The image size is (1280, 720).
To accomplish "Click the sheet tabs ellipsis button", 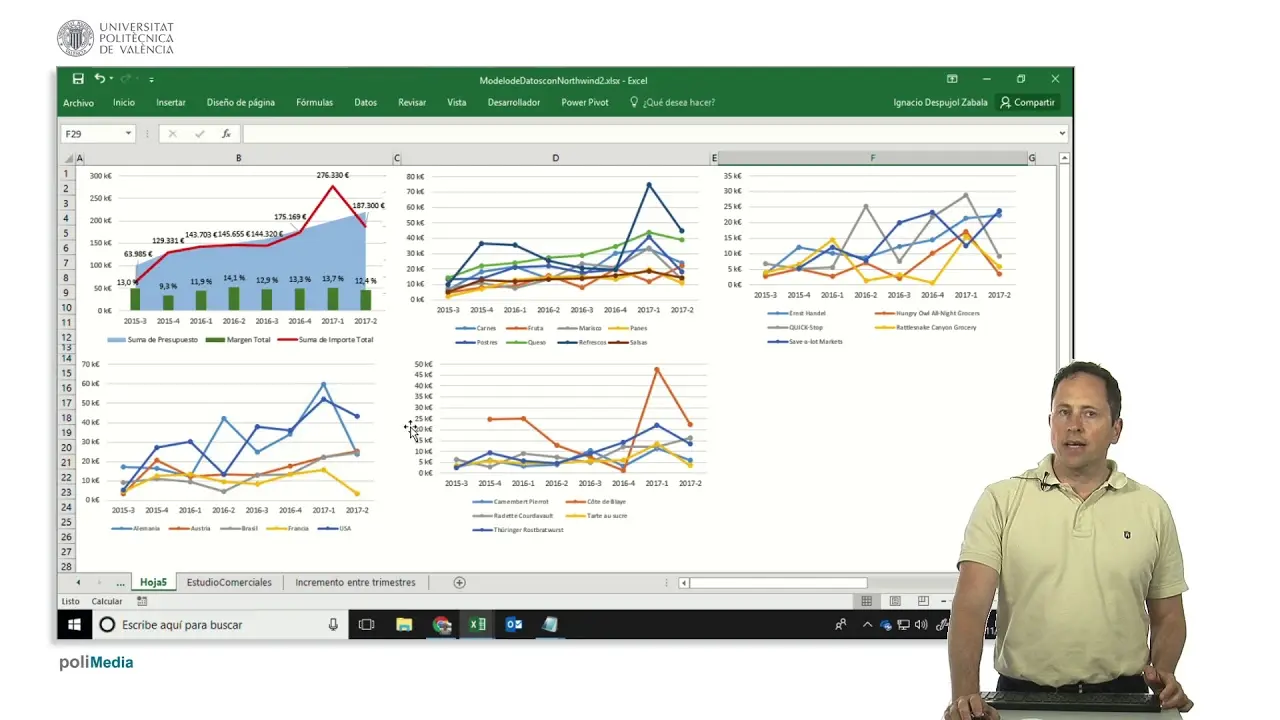I will 120,583.
